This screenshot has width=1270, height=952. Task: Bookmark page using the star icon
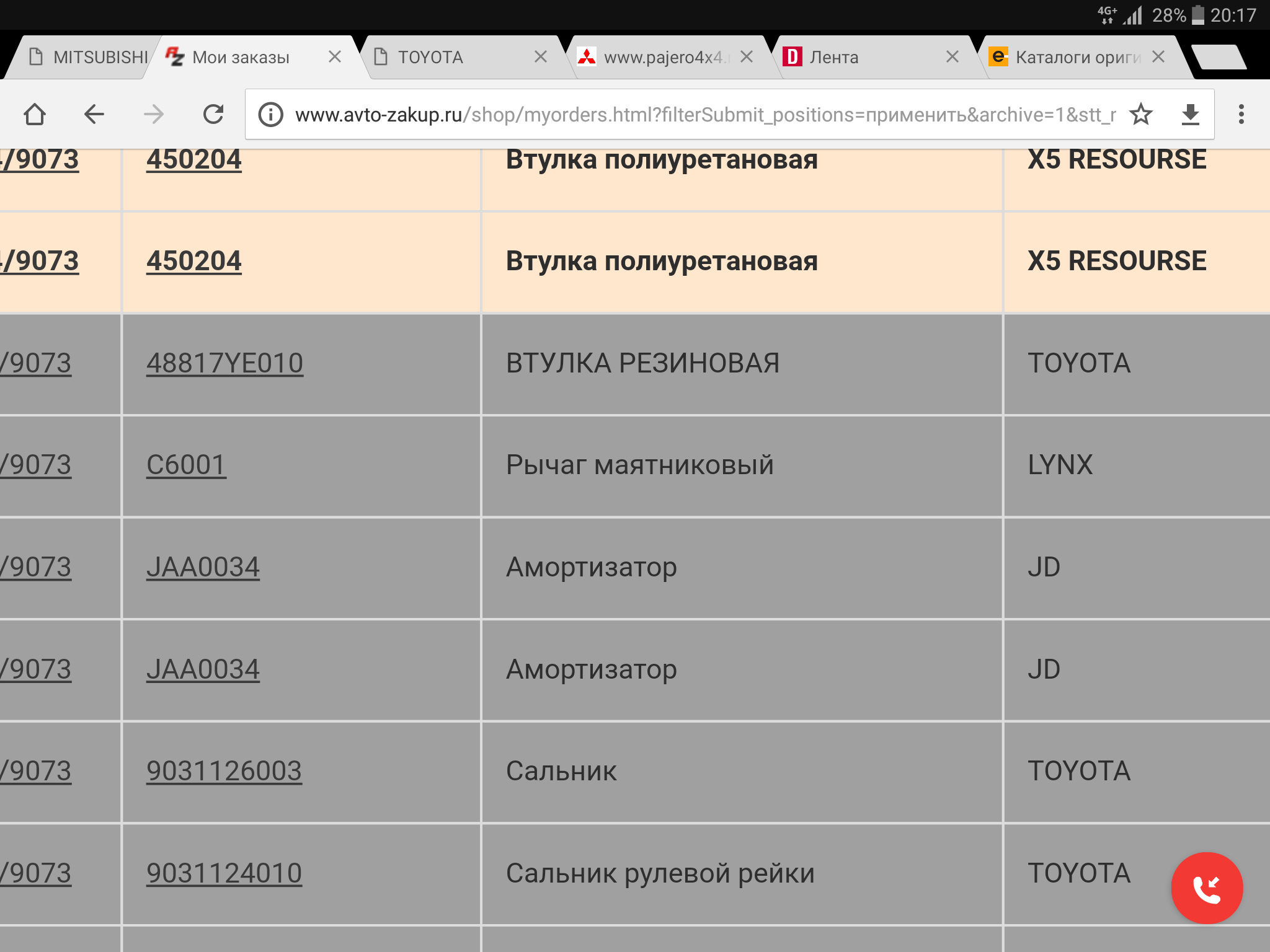pos(1140,115)
